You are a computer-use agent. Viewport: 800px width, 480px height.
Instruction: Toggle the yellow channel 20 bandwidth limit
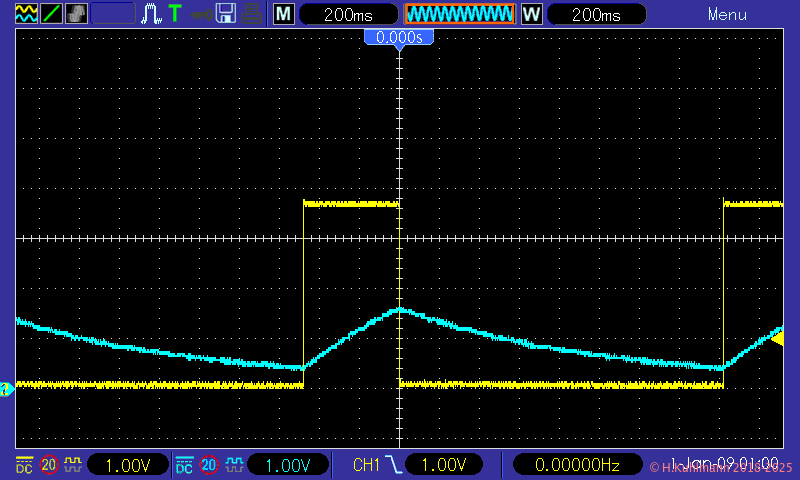[x=49, y=465]
